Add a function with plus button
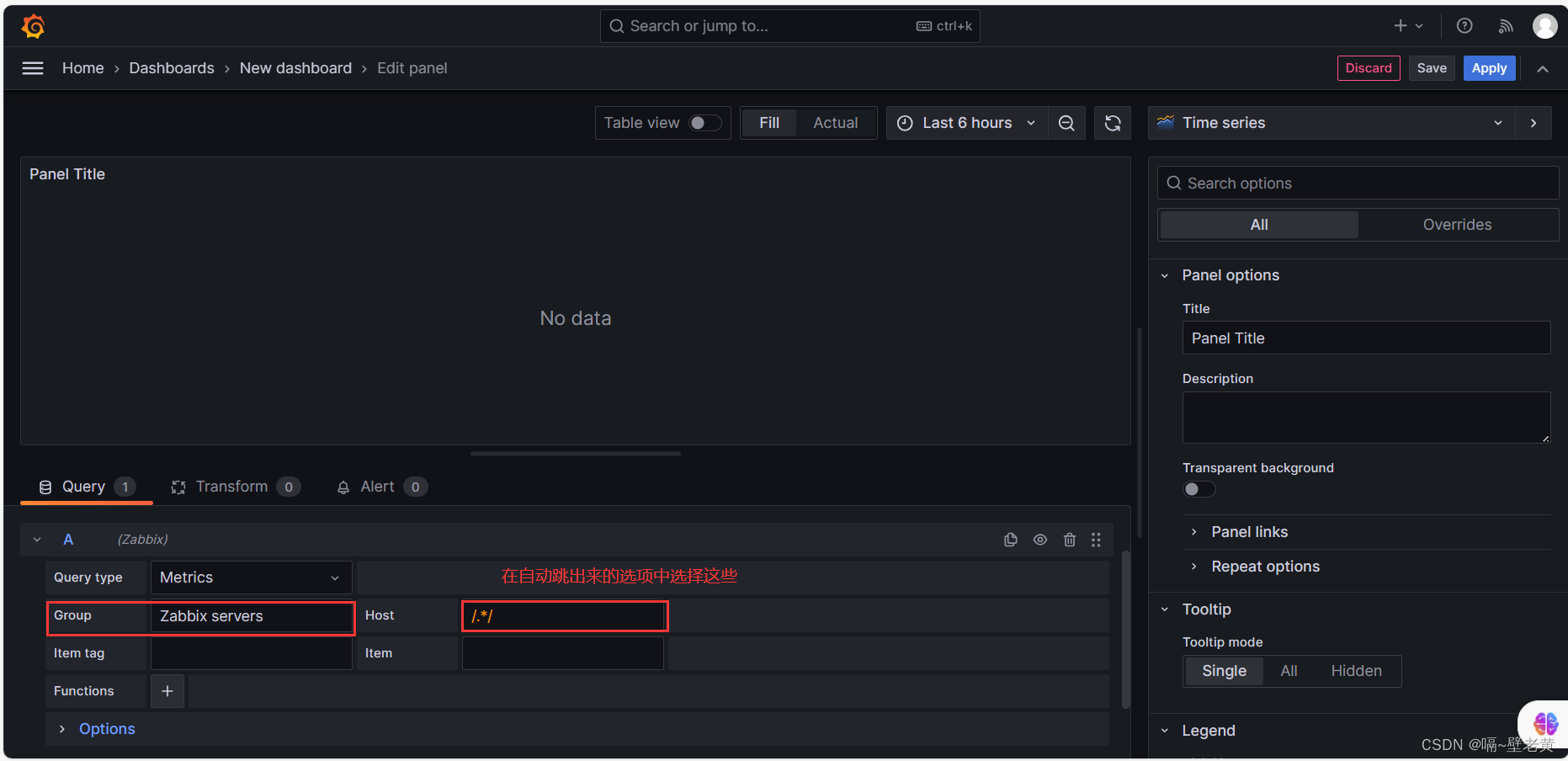 pyautogui.click(x=167, y=691)
